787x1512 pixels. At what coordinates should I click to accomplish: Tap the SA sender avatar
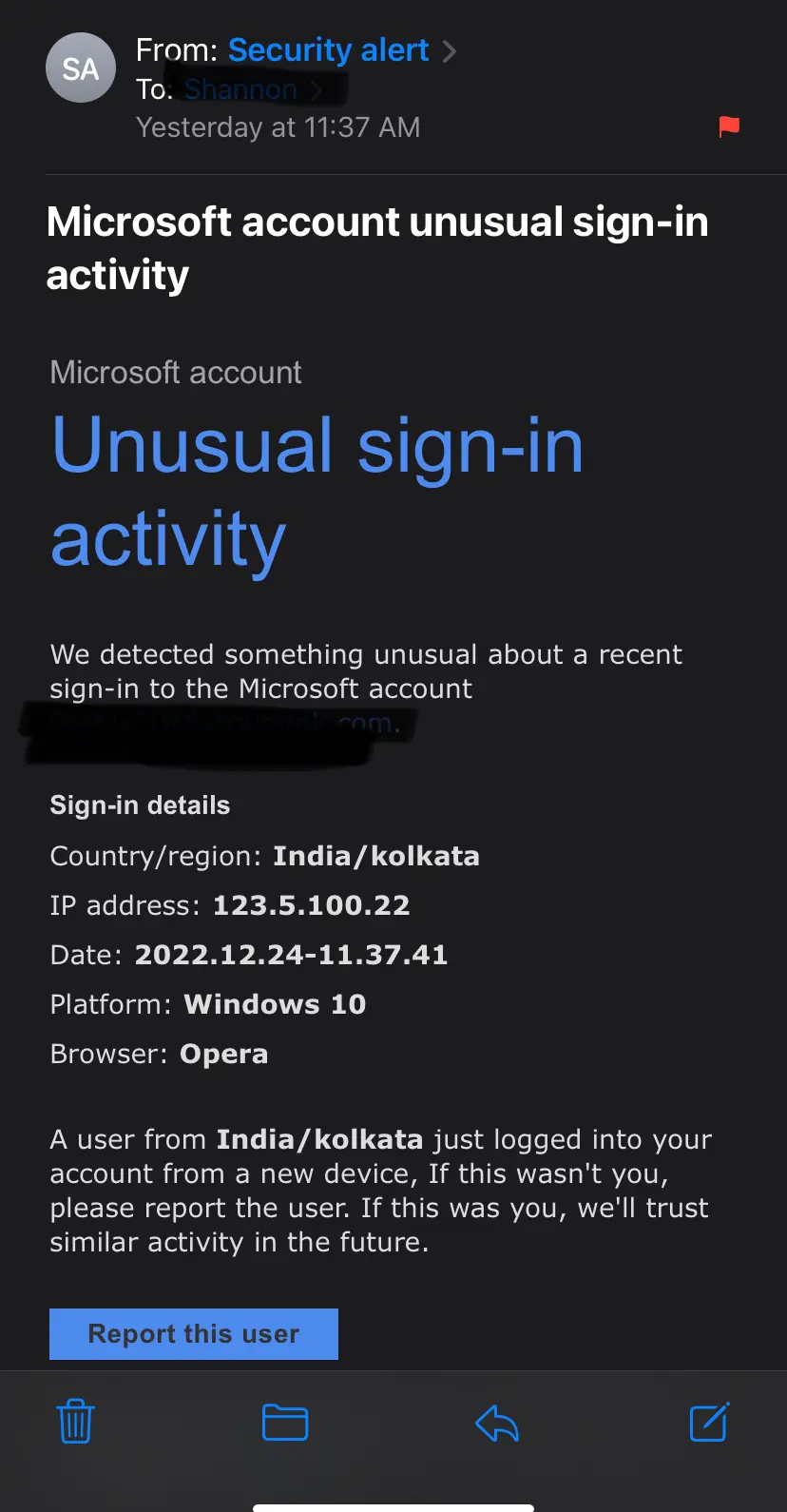click(80, 68)
